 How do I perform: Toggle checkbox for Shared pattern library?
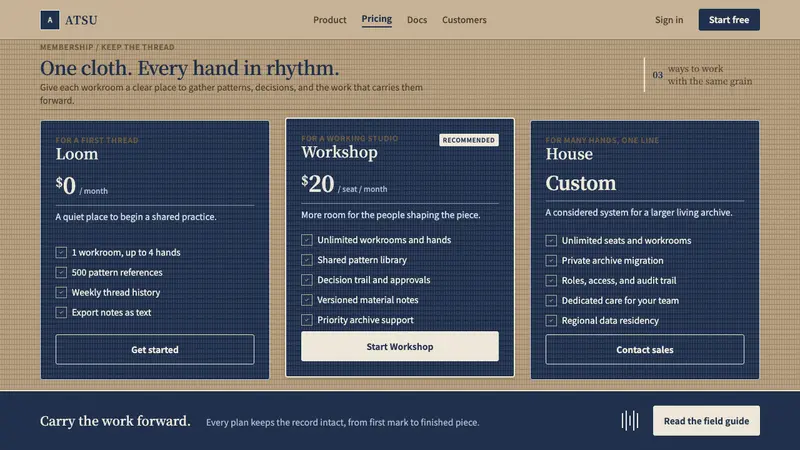(307, 260)
